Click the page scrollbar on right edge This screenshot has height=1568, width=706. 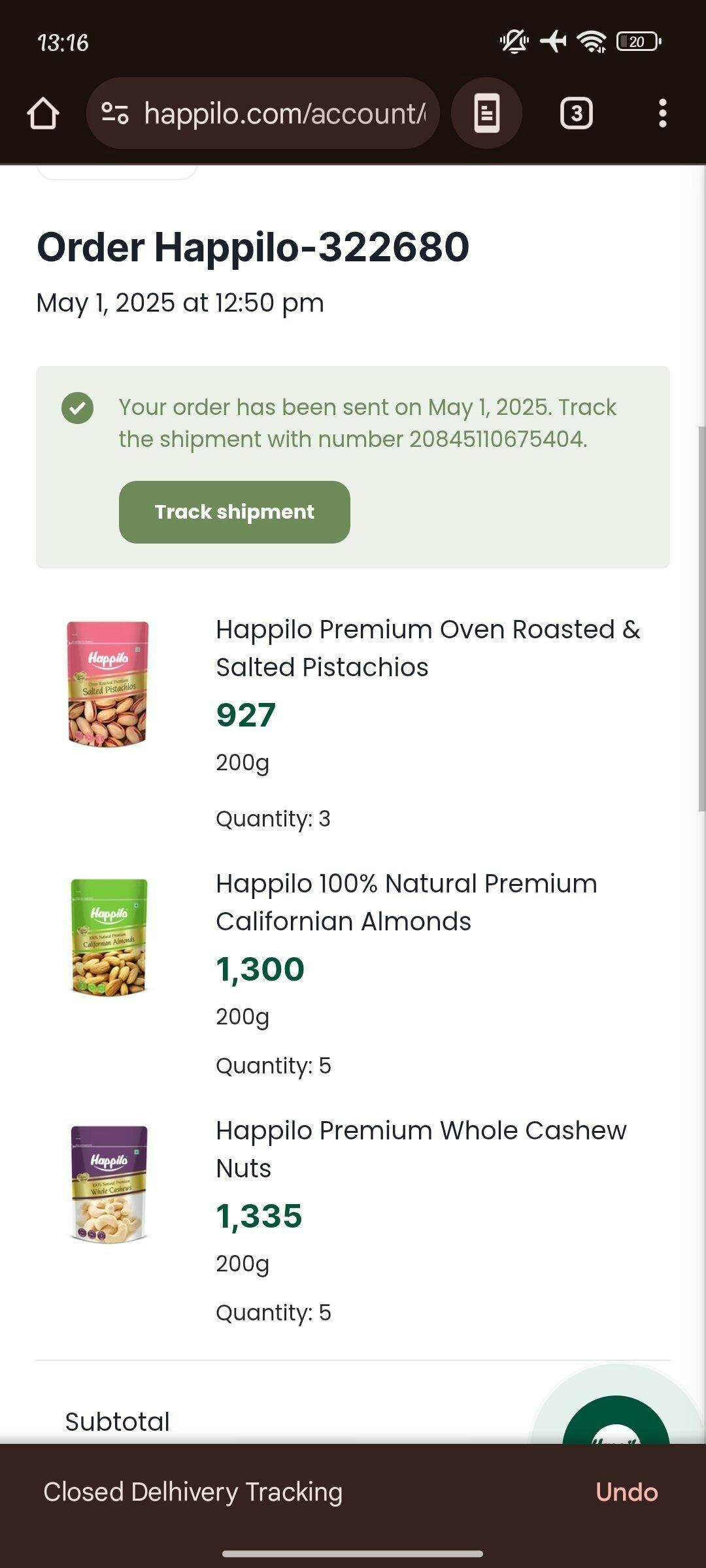(x=701, y=618)
